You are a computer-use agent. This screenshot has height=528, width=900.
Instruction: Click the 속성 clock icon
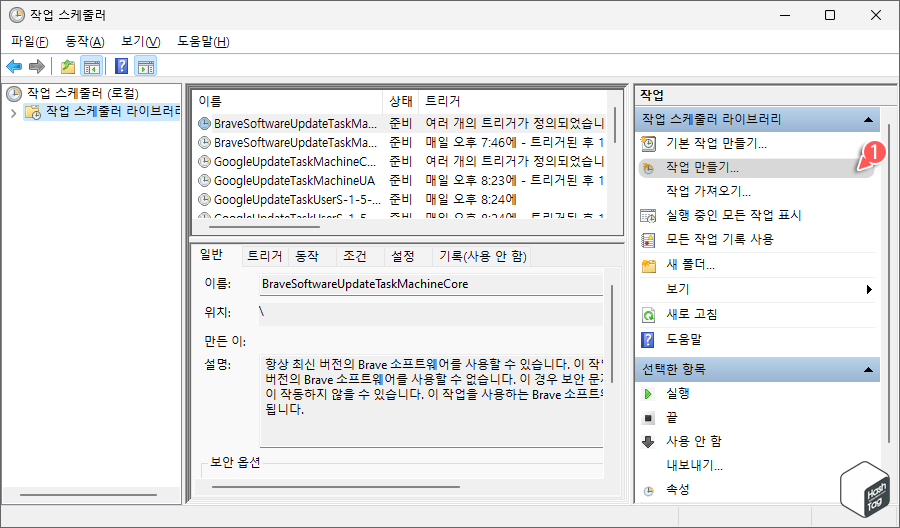coord(648,491)
